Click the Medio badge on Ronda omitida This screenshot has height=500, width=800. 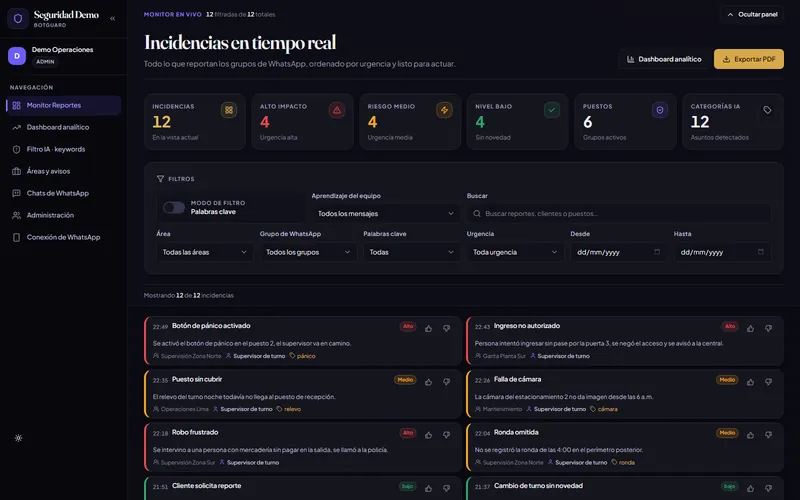[727, 433]
